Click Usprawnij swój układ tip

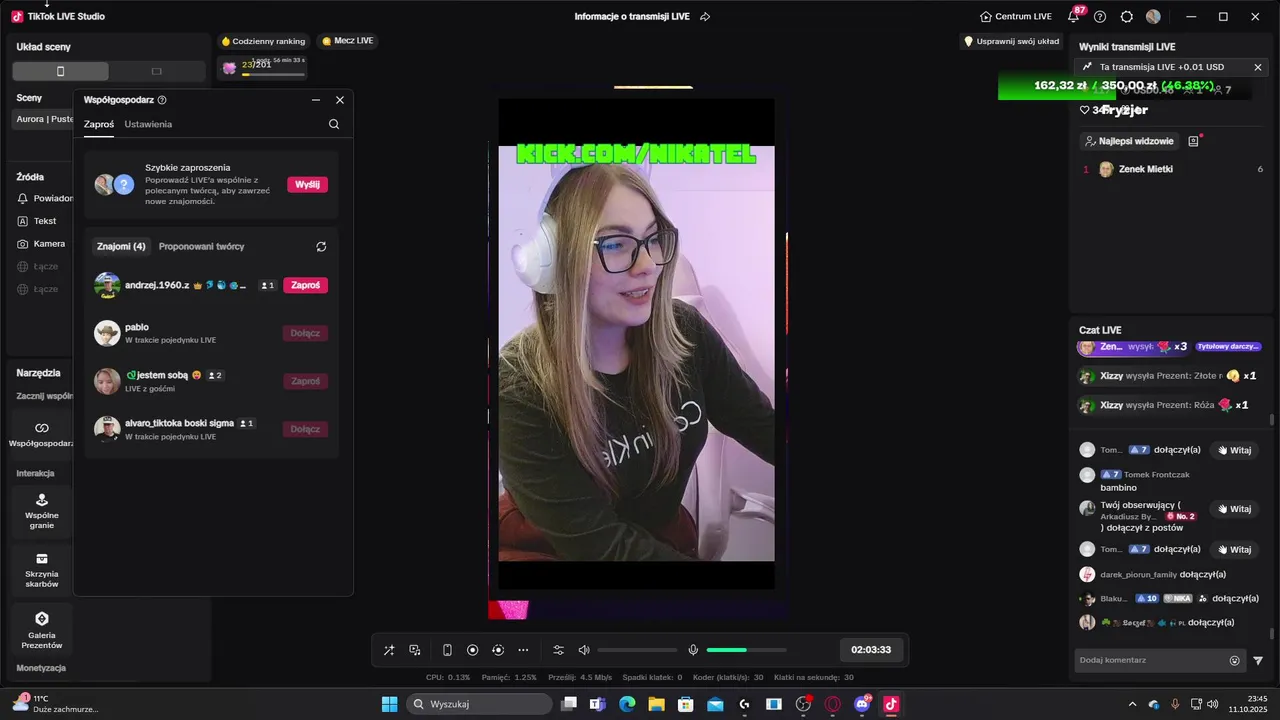pyautogui.click(x=1011, y=41)
